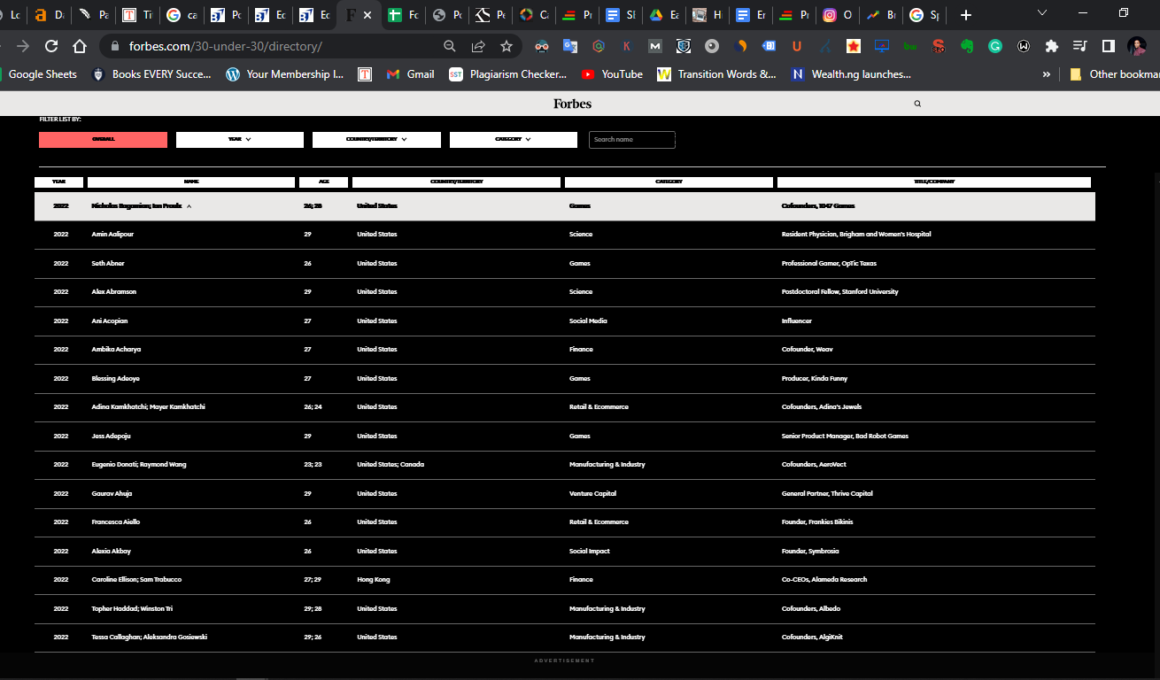Open the Year filter dropdown
This screenshot has width=1160, height=680.
point(240,140)
